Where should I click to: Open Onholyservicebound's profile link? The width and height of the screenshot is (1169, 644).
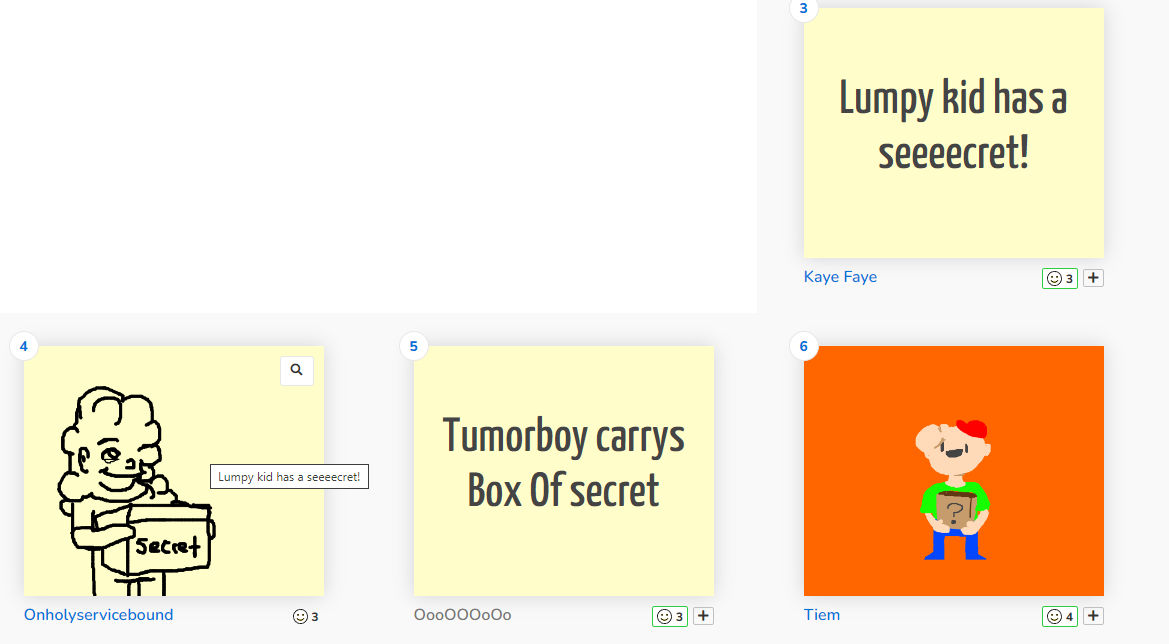click(x=98, y=615)
